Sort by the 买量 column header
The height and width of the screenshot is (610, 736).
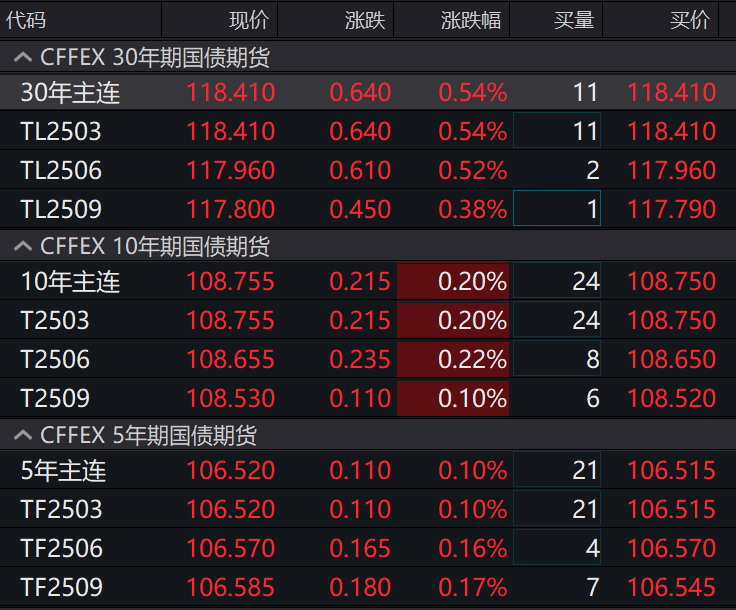(573, 19)
